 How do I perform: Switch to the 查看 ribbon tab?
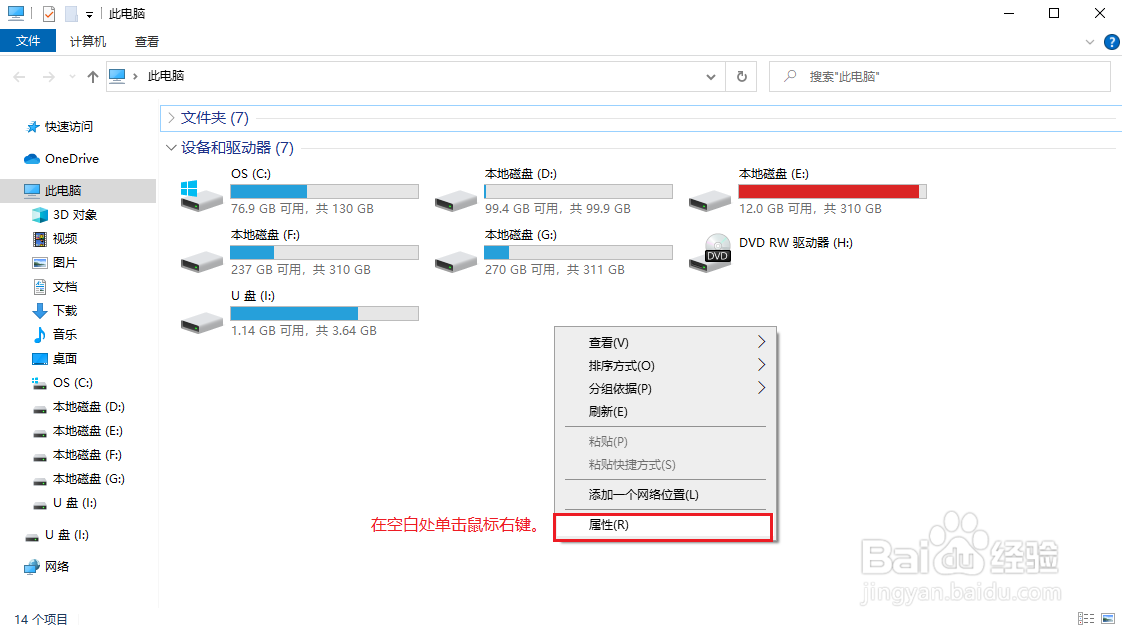tap(146, 41)
